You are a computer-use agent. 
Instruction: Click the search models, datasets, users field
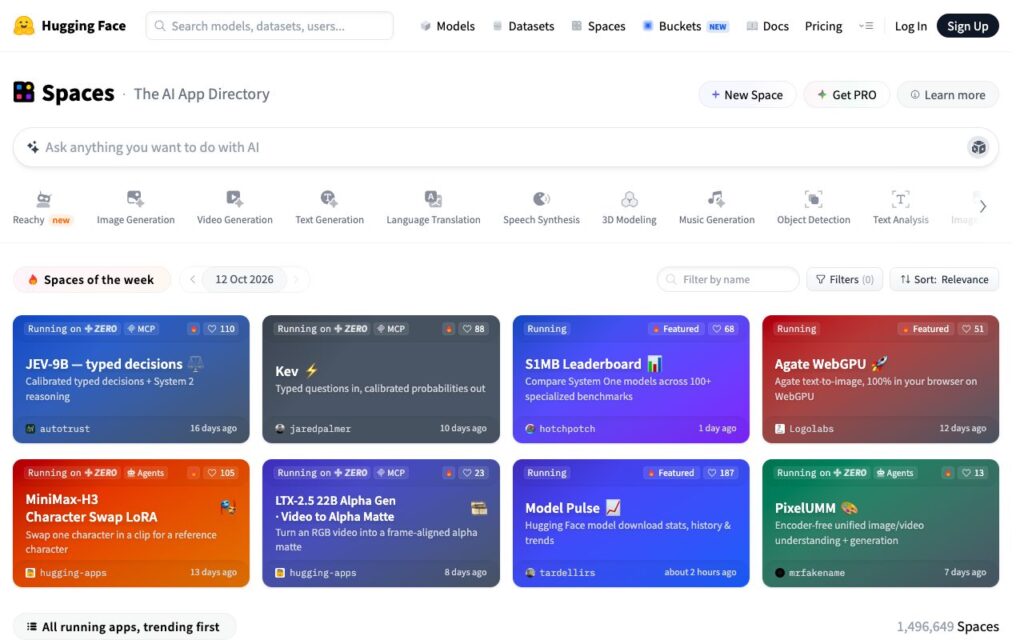(270, 26)
